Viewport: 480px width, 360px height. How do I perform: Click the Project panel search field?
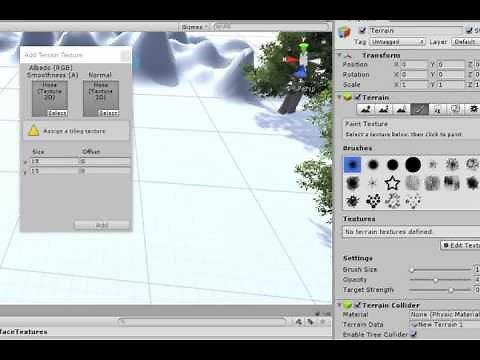pyautogui.click(x=202, y=322)
